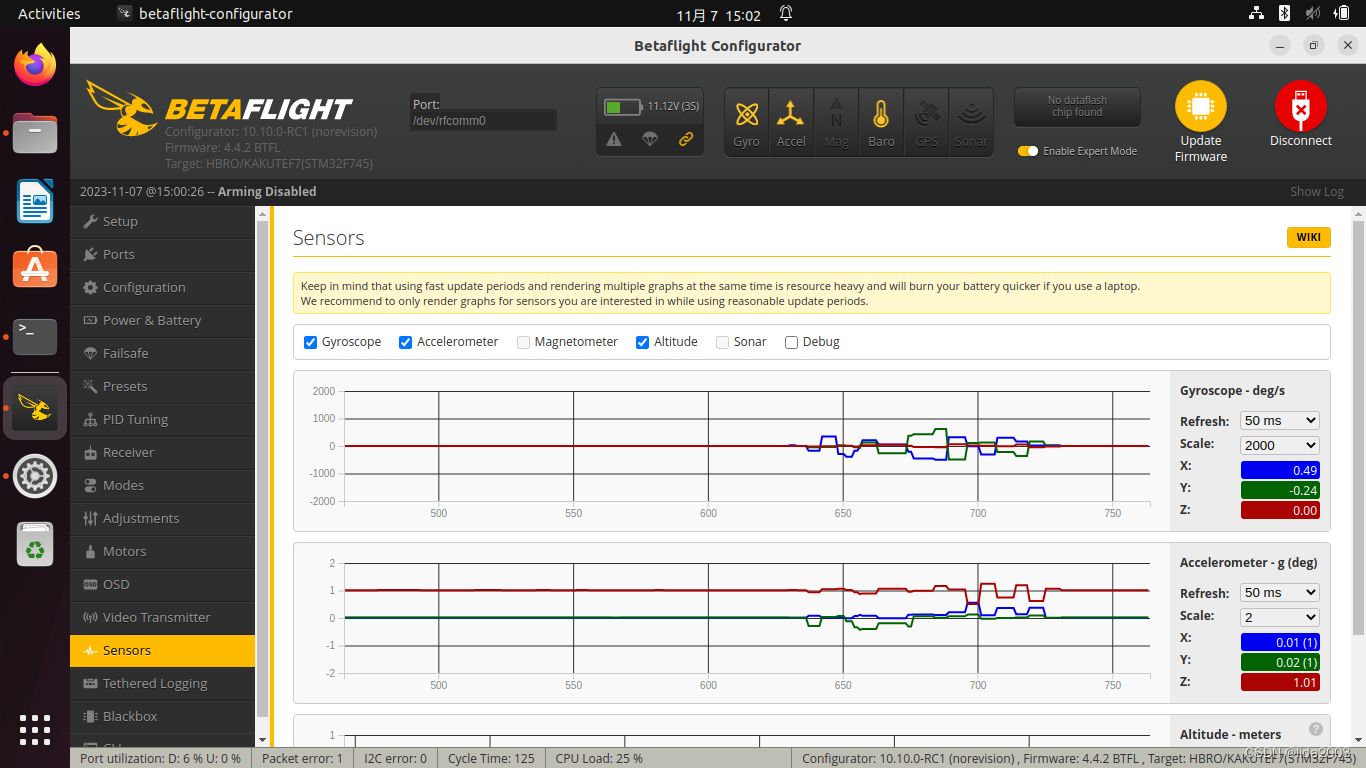The image size is (1366, 768).
Task: Open the Gyroscope Refresh rate dropdown
Action: pyautogui.click(x=1280, y=421)
